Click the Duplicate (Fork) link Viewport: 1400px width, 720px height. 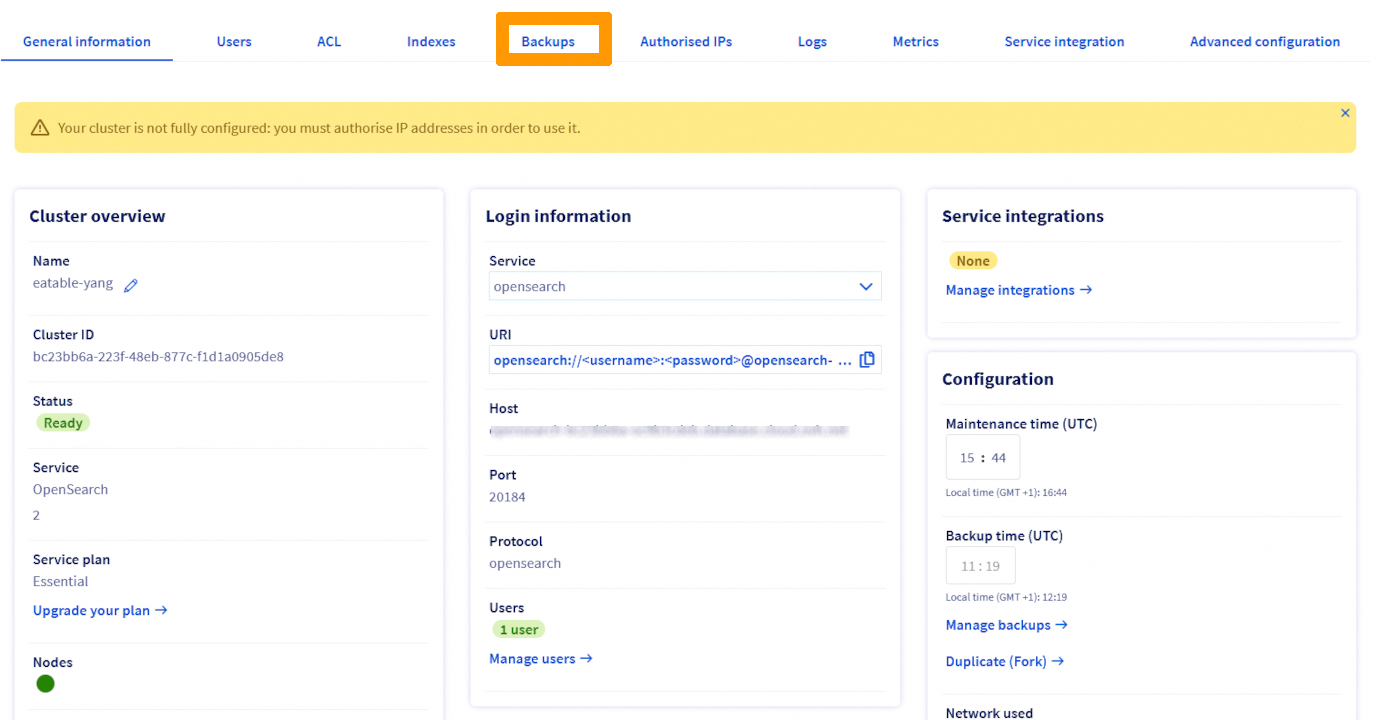click(1004, 661)
